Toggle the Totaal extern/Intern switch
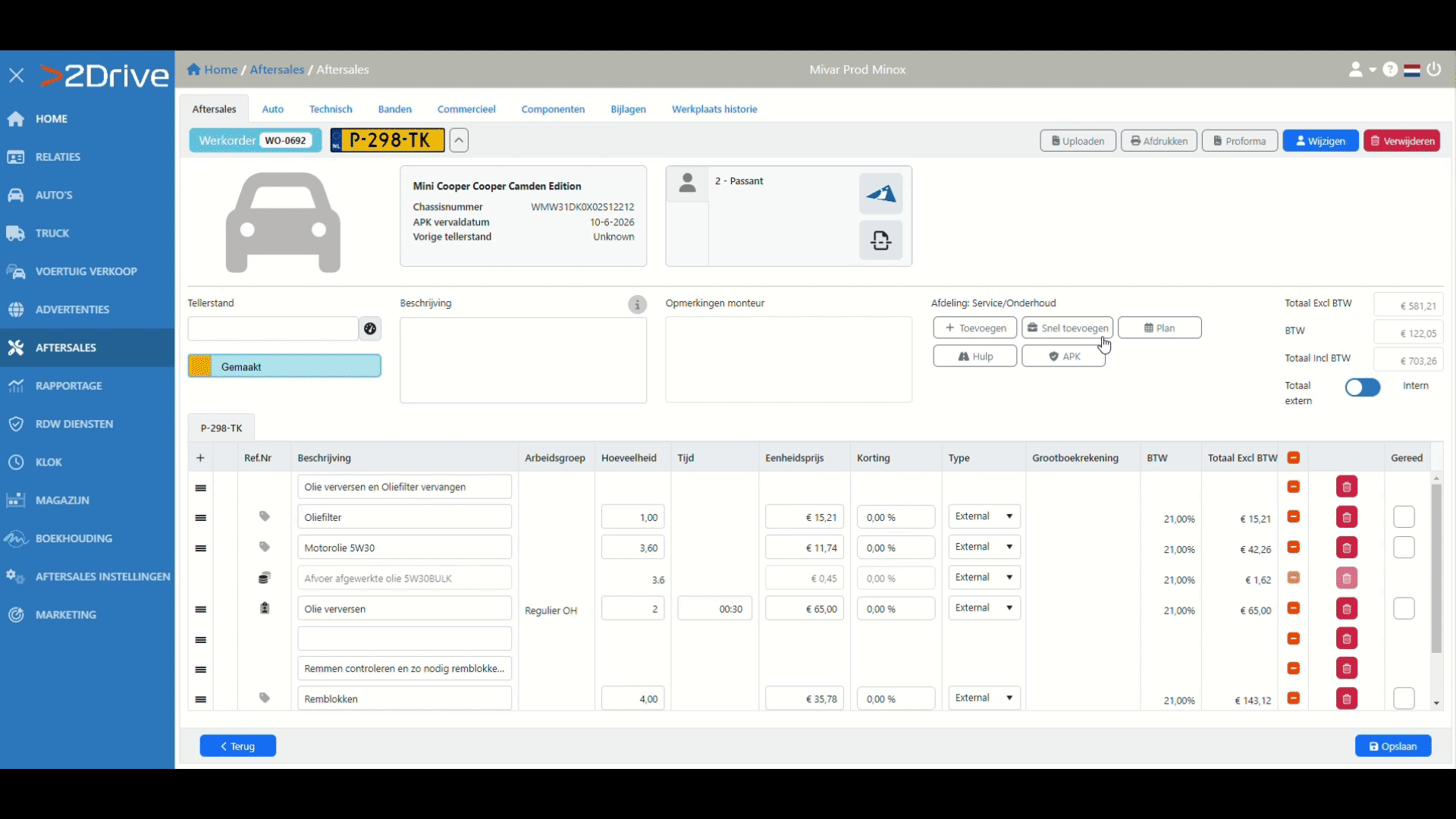 (1363, 388)
